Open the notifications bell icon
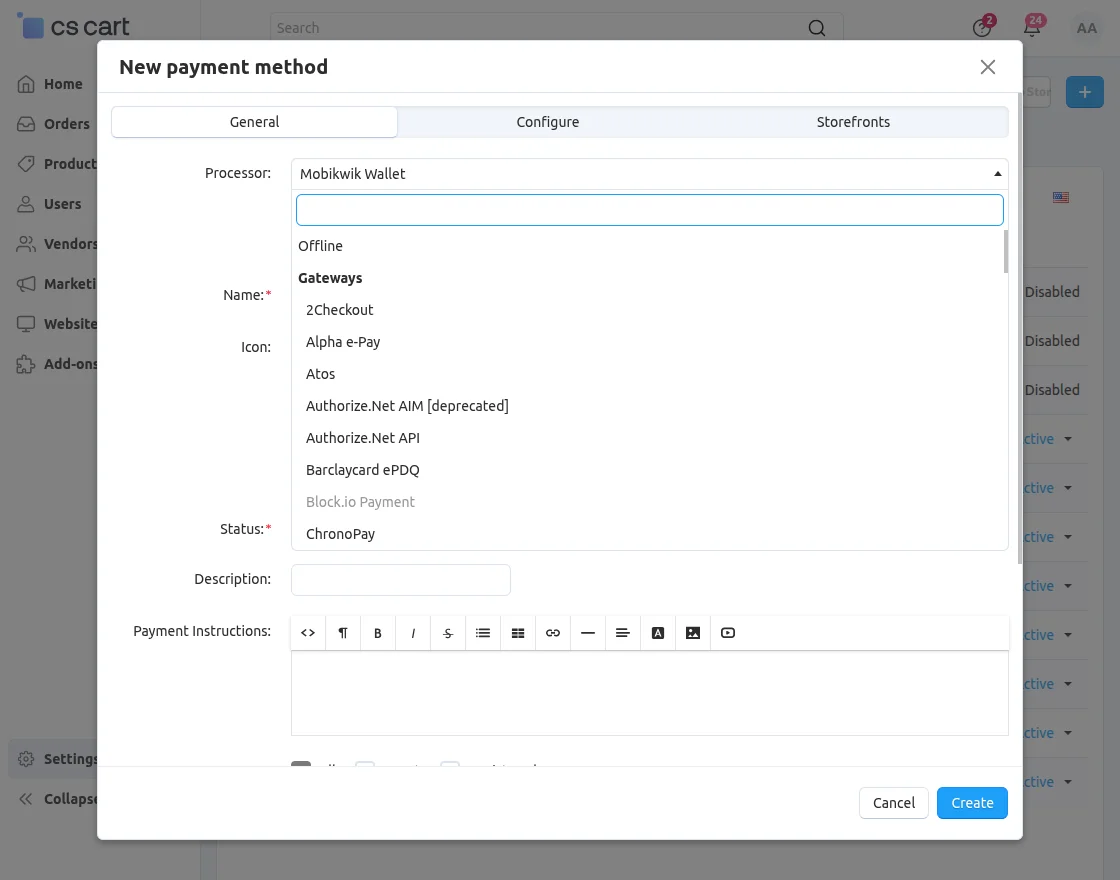The height and width of the screenshot is (880, 1120). pos(1032,27)
